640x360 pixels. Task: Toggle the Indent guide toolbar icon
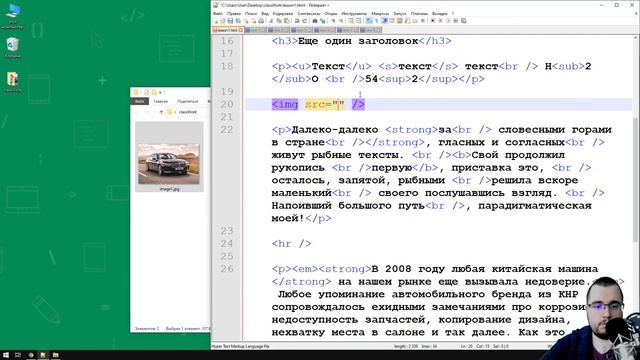(x=384, y=20)
